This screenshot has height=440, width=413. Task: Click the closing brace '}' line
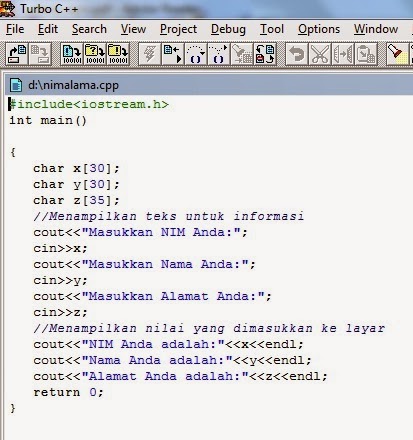[x=13, y=408]
